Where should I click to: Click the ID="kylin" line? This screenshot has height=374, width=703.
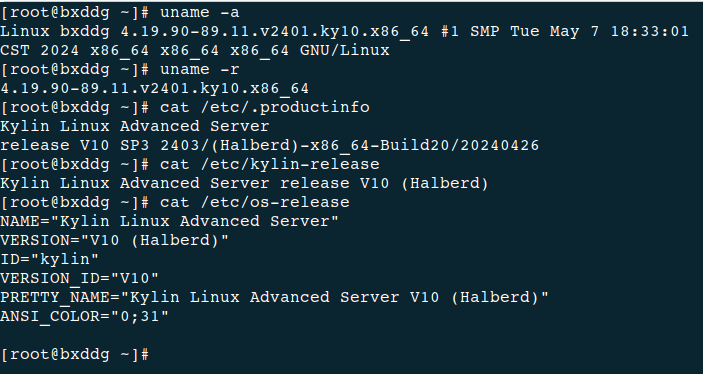pos(49,259)
